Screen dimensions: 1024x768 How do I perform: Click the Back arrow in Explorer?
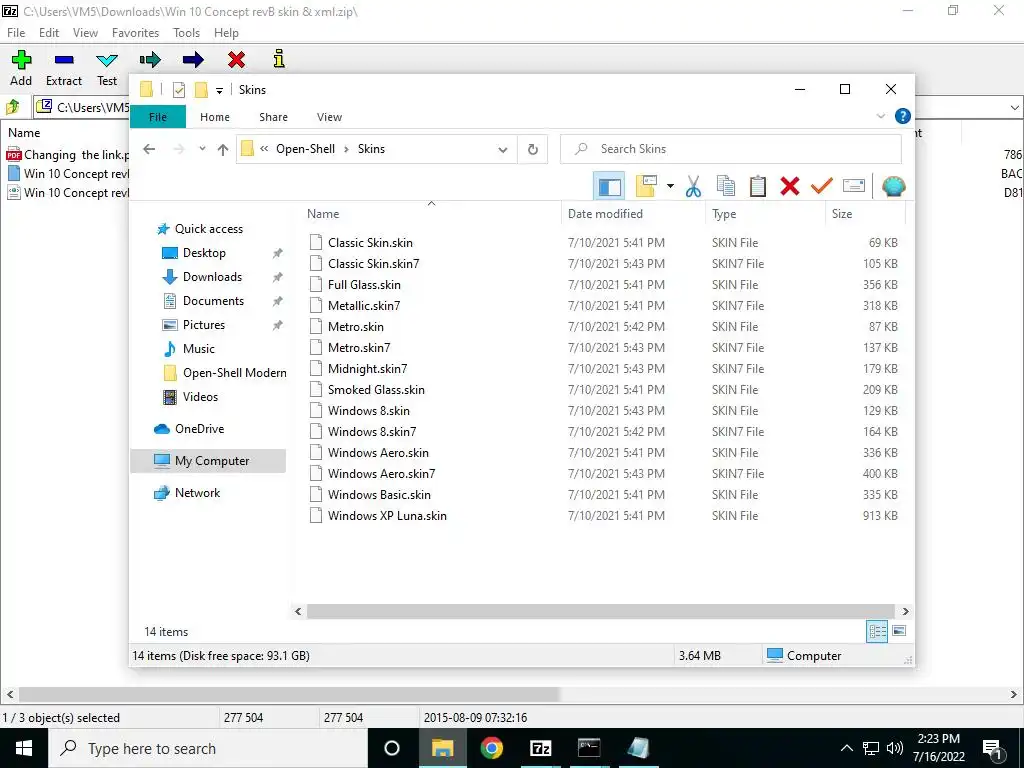(149, 149)
